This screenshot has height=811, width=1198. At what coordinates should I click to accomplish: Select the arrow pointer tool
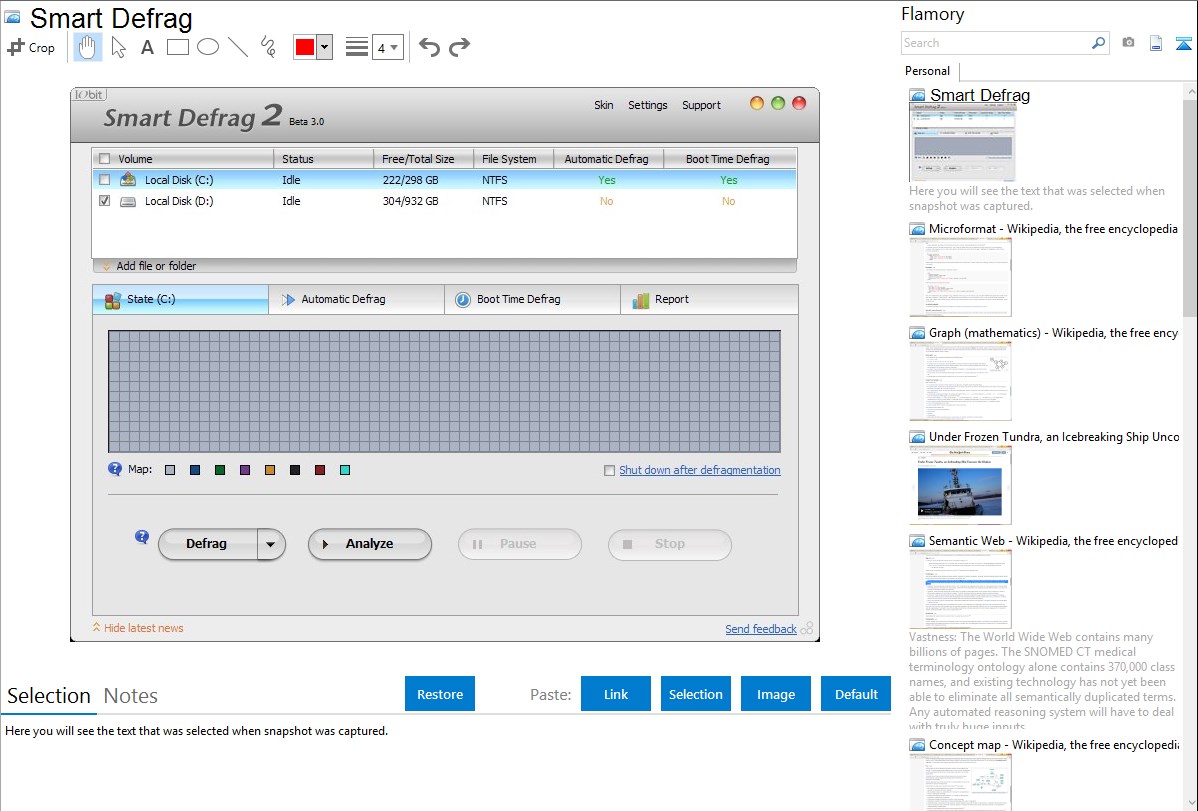[x=118, y=47]
